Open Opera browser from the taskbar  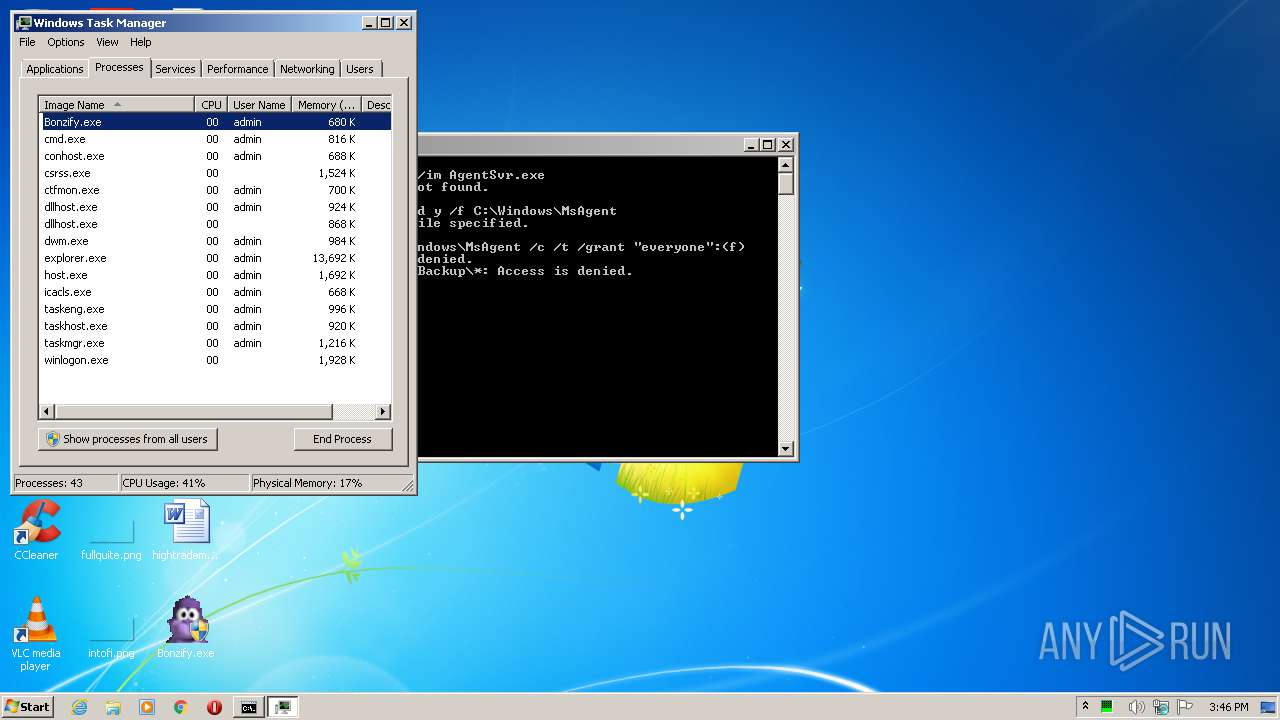point(214,707)
